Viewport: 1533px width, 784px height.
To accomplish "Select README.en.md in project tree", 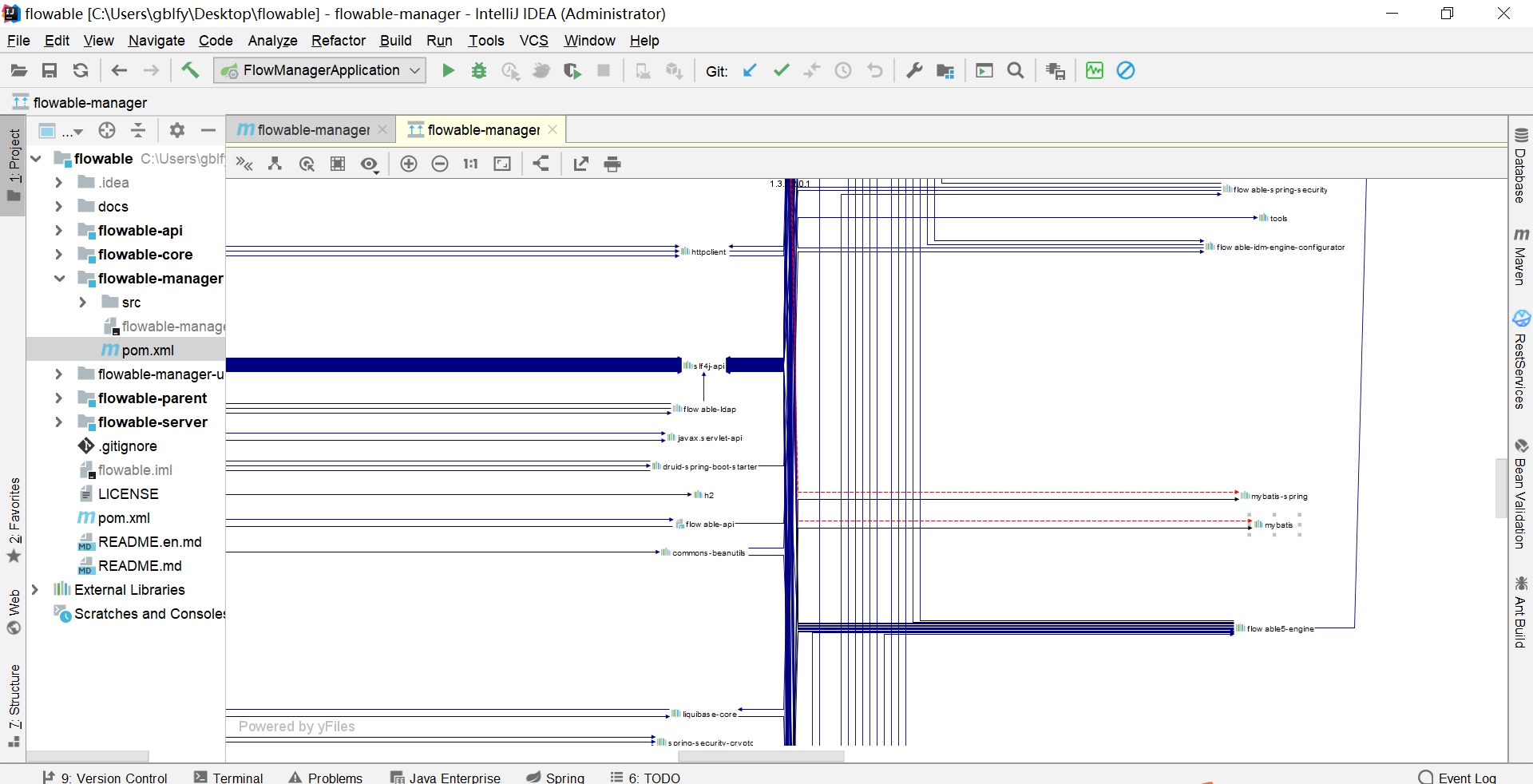I will (x=141, y=542).
